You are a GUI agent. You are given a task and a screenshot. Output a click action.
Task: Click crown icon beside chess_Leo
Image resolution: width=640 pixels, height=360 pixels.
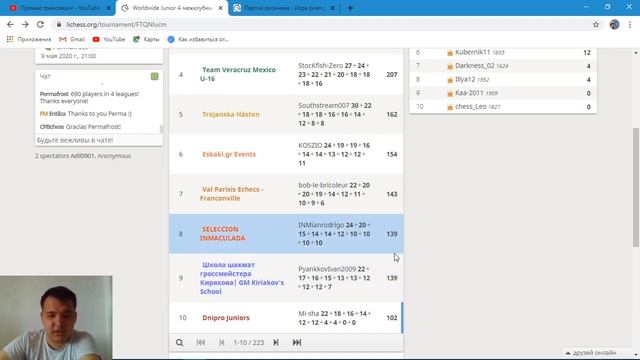450,107
